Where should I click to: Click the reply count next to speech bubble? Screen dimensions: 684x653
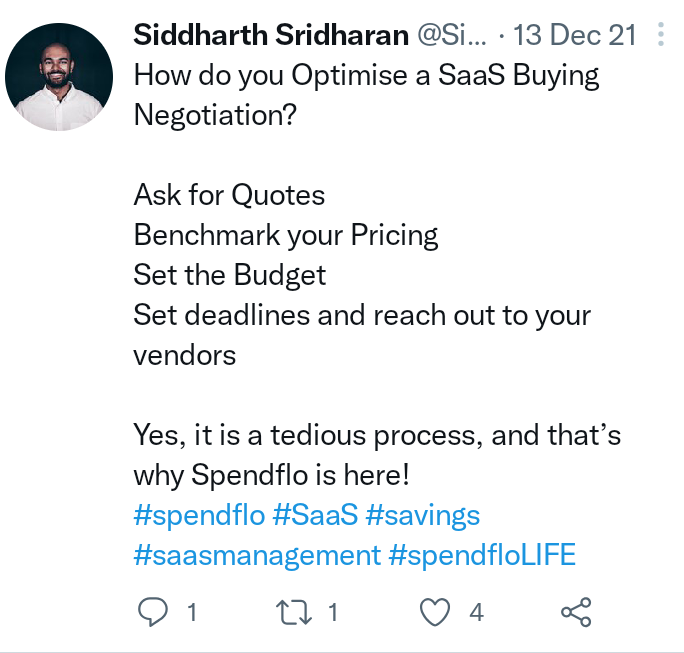(192, 612)
